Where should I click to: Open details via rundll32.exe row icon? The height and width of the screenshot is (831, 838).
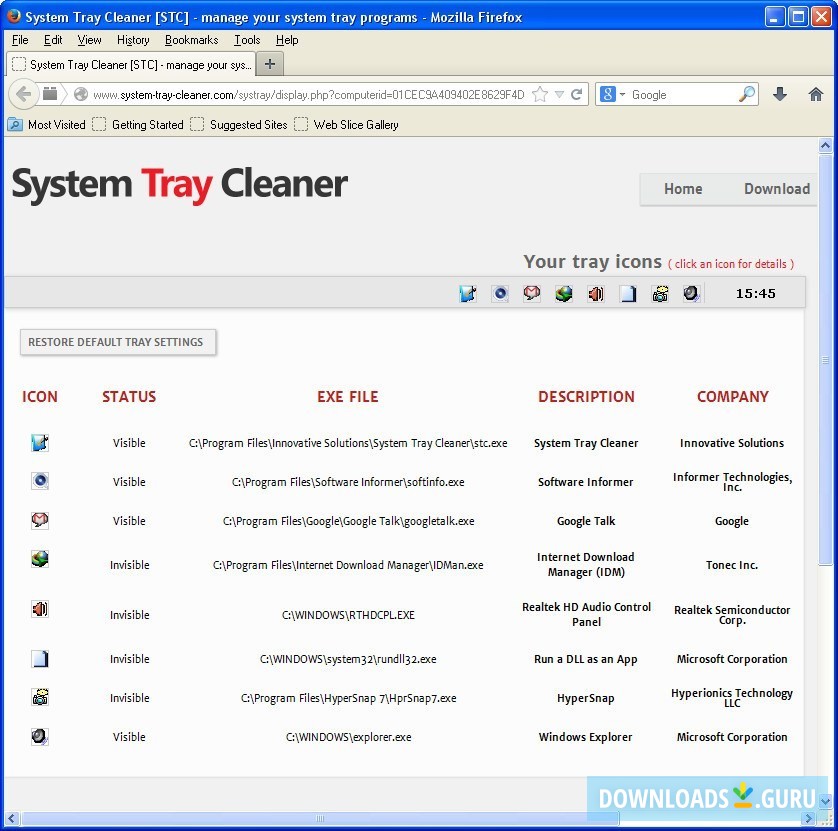pyautogui.click(x=40, y=658)
